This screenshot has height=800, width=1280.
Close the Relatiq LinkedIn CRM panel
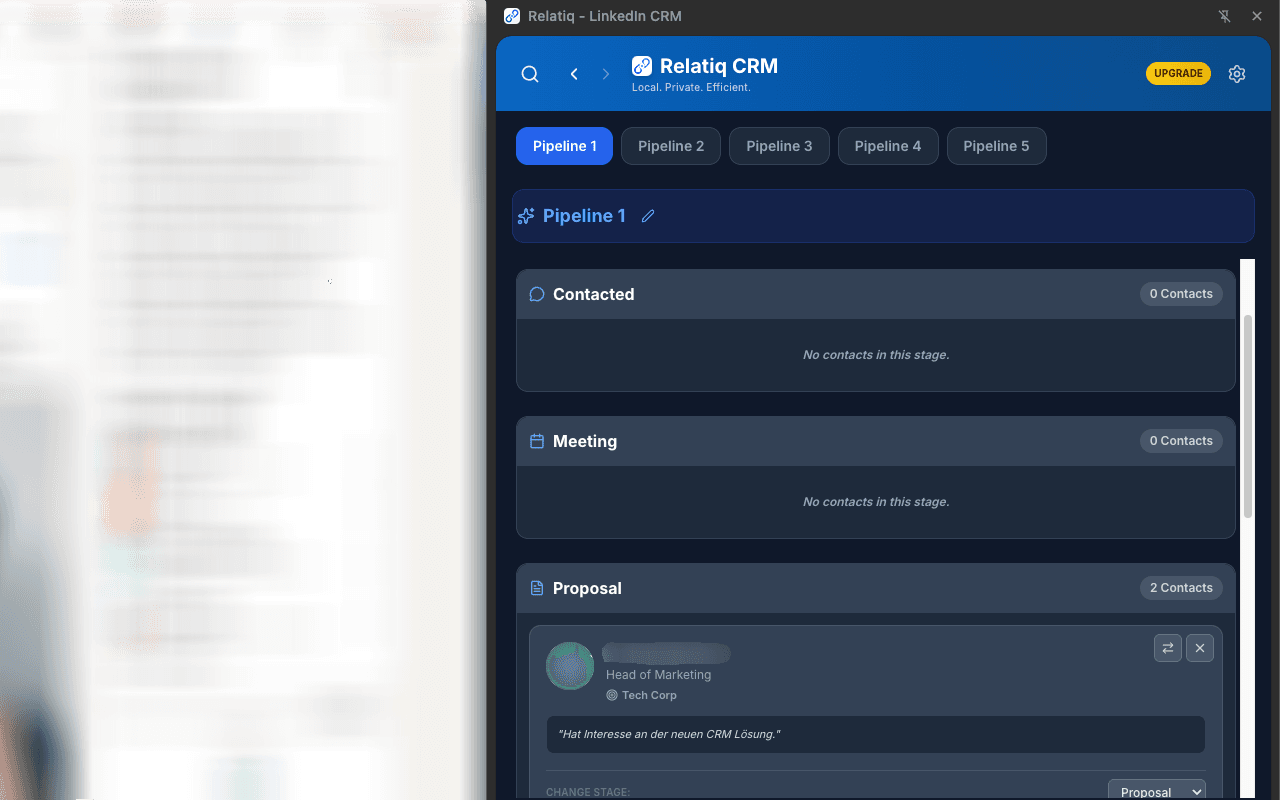pyautogui.click(x=1257, y=16)
